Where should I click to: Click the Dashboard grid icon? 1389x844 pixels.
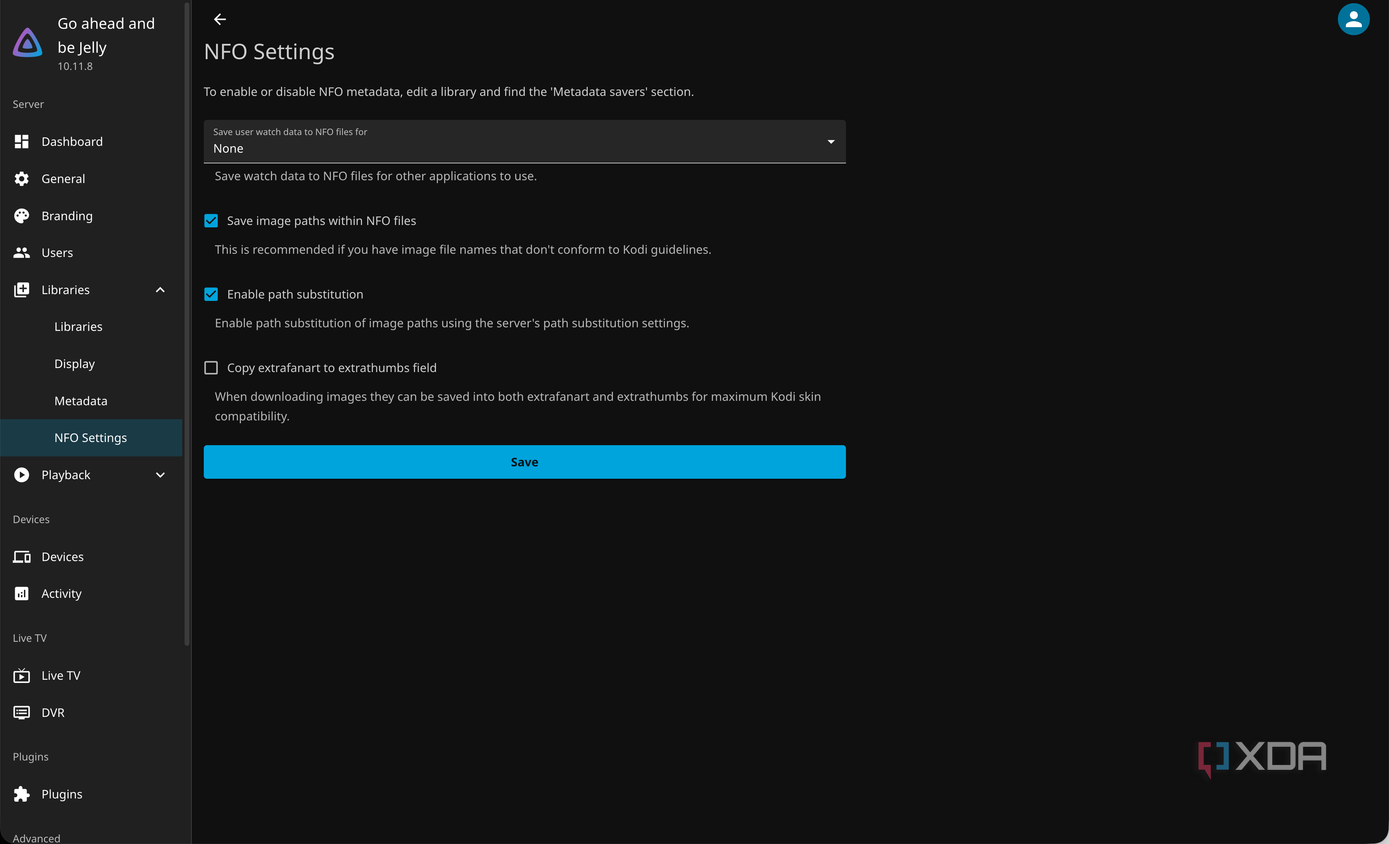(x=21, y=142)
